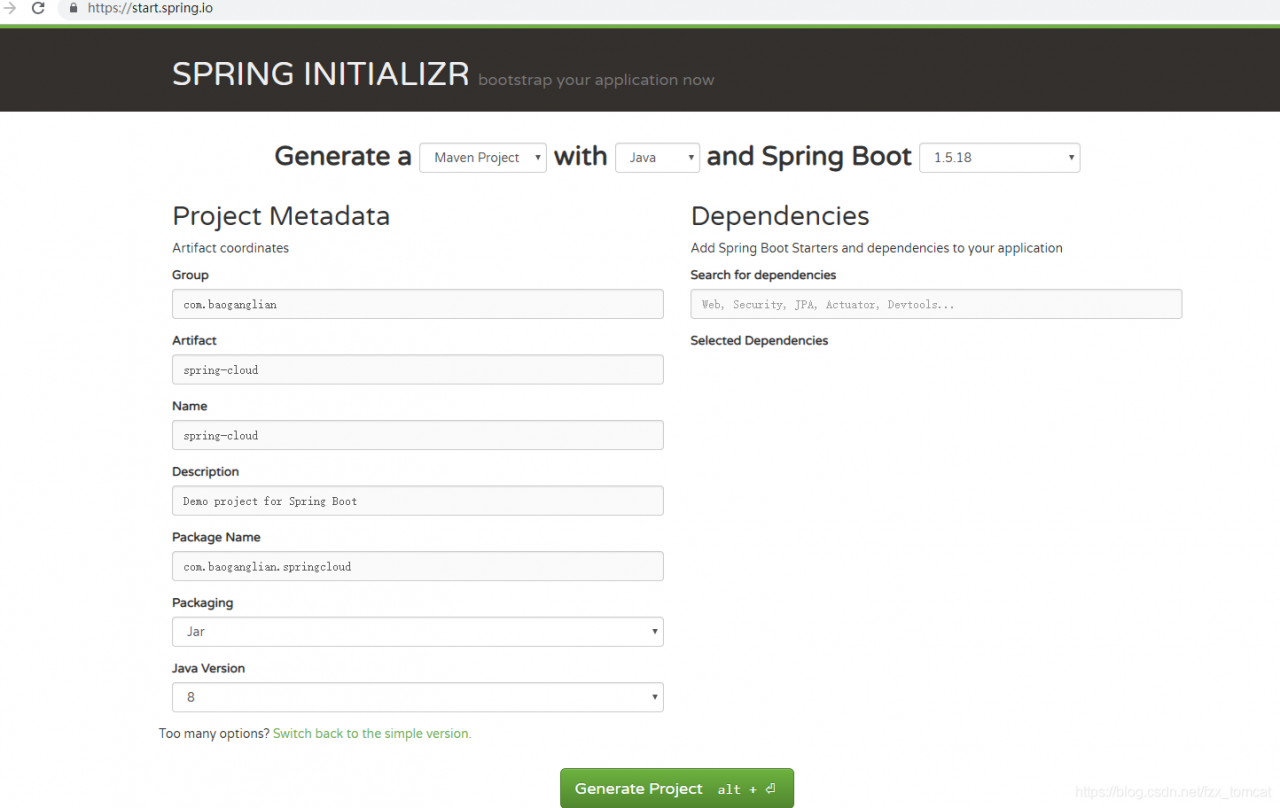Click the Java Version label
This screenshot has width=1280, height=808.
pos(208,668)
